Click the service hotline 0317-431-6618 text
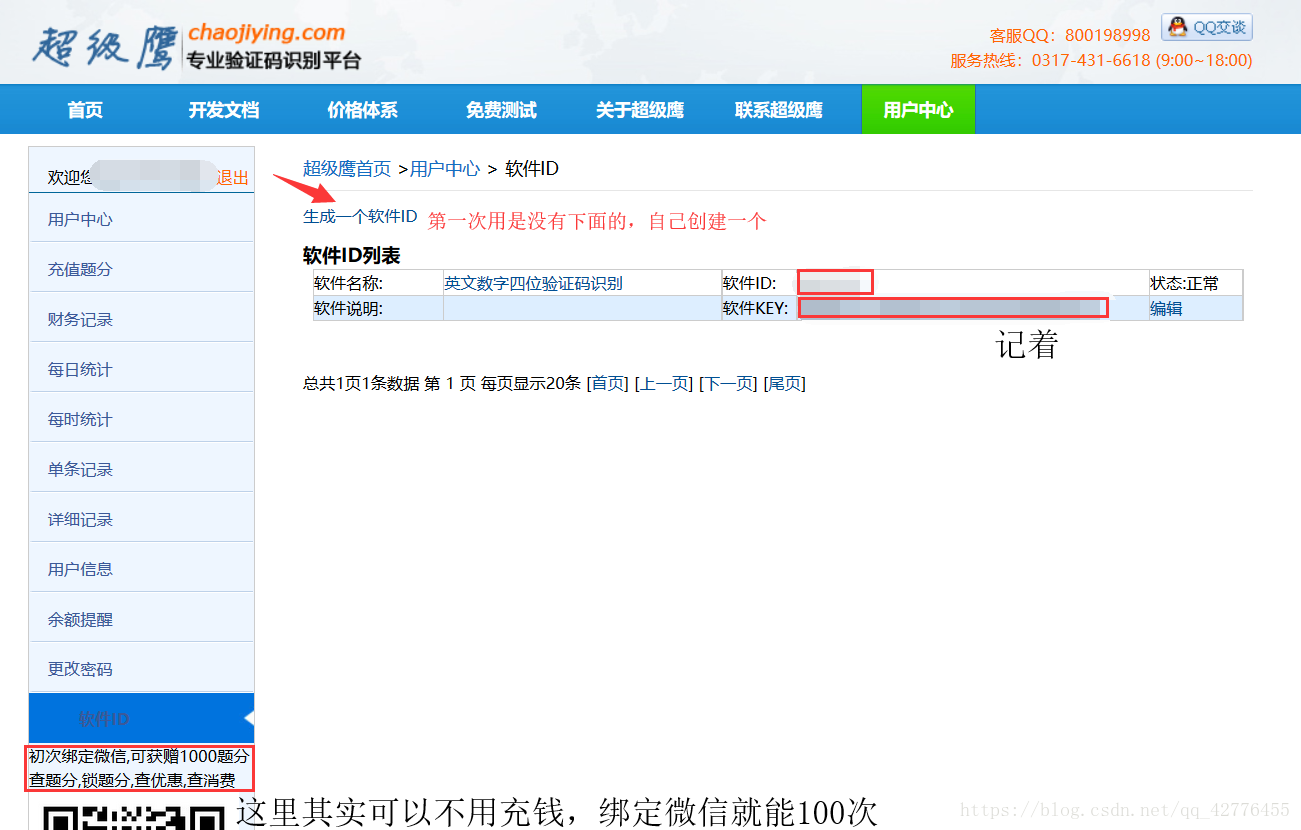The image size is (1301, 830). [x=1101, y=60]
